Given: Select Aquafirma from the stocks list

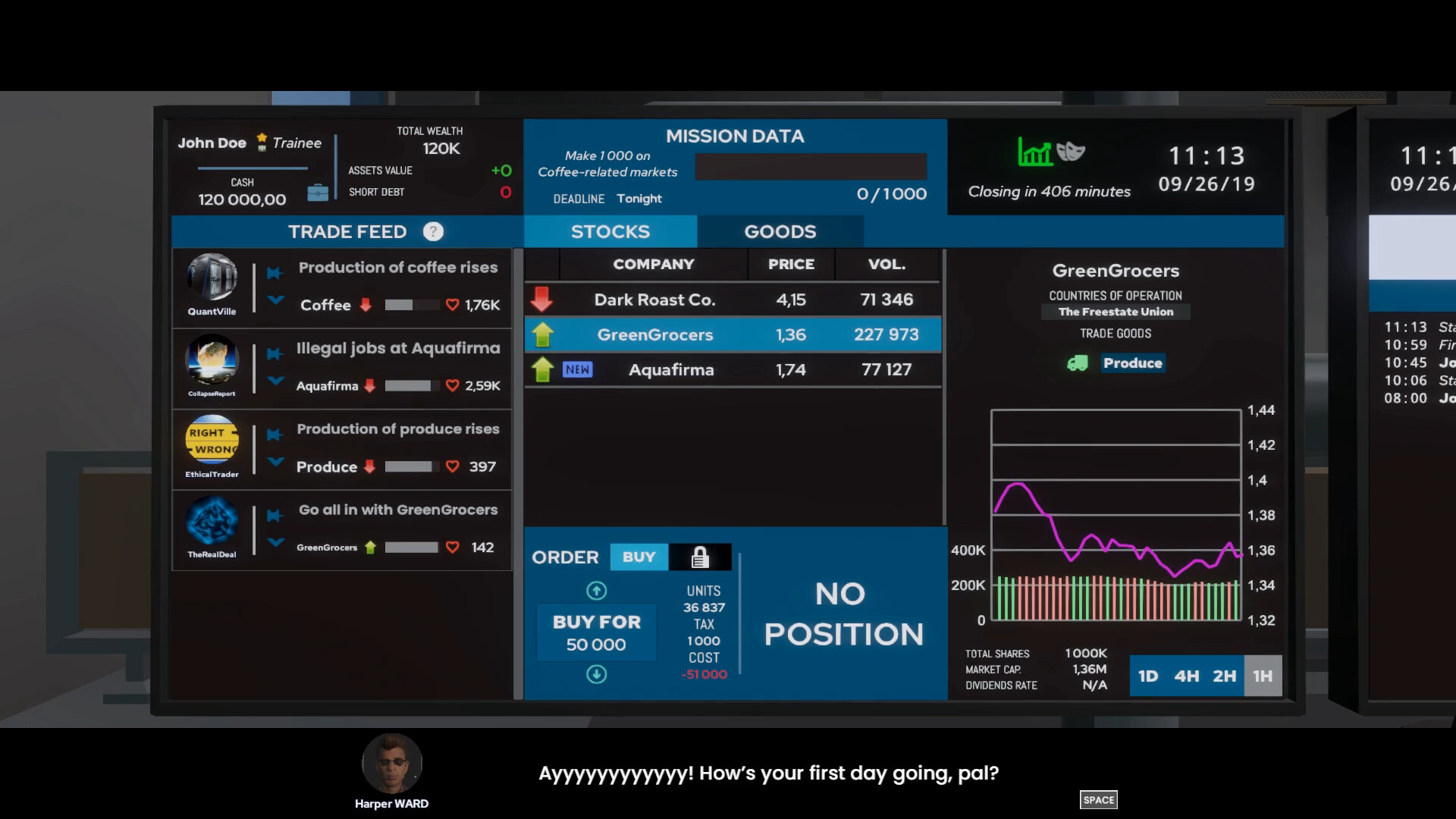Looking at the screenshot, I should click(670, 369).
